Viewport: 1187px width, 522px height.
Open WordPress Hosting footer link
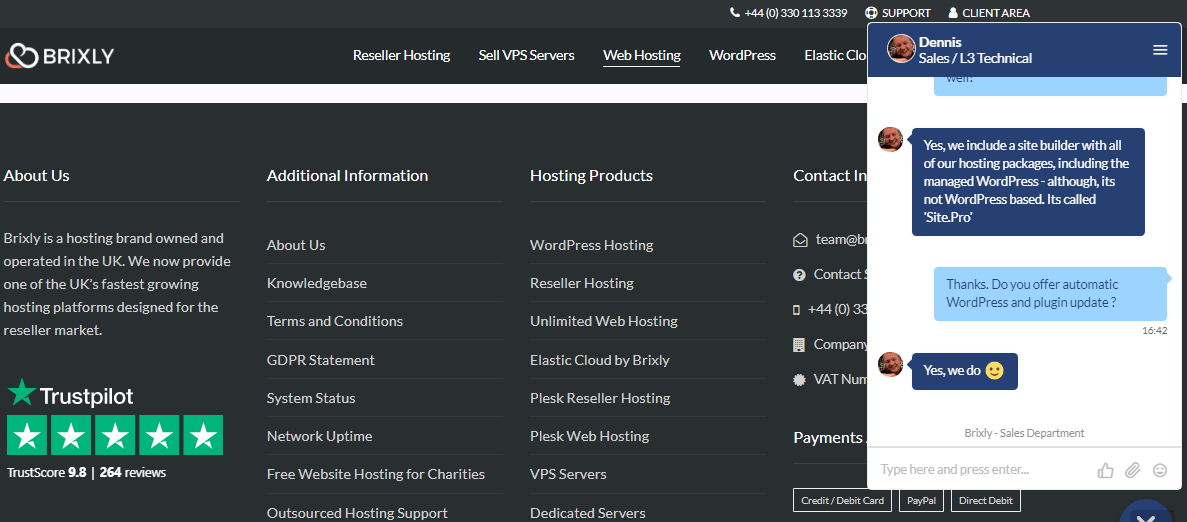(x=591, y=245)
